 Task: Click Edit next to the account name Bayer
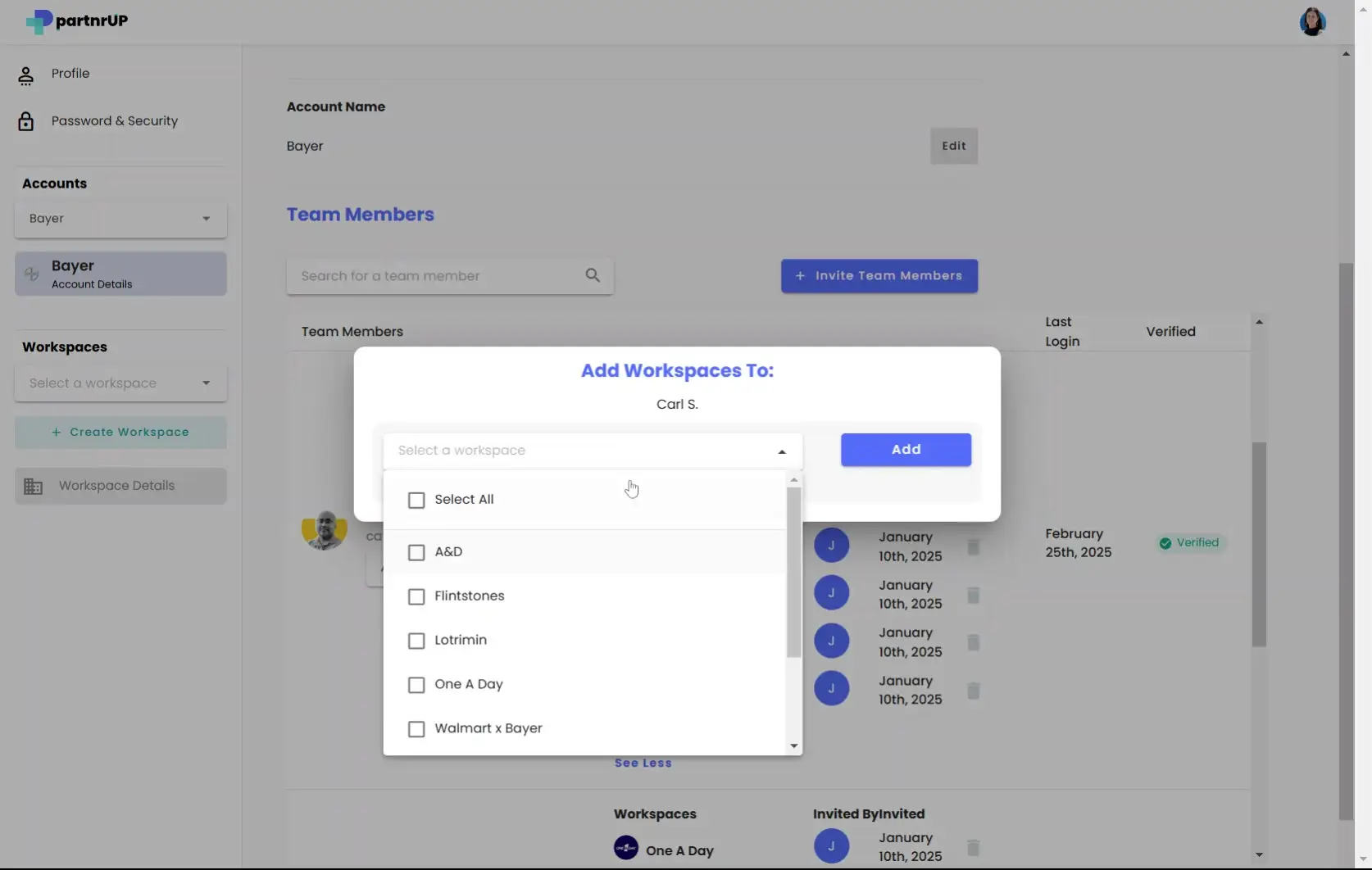953,145
